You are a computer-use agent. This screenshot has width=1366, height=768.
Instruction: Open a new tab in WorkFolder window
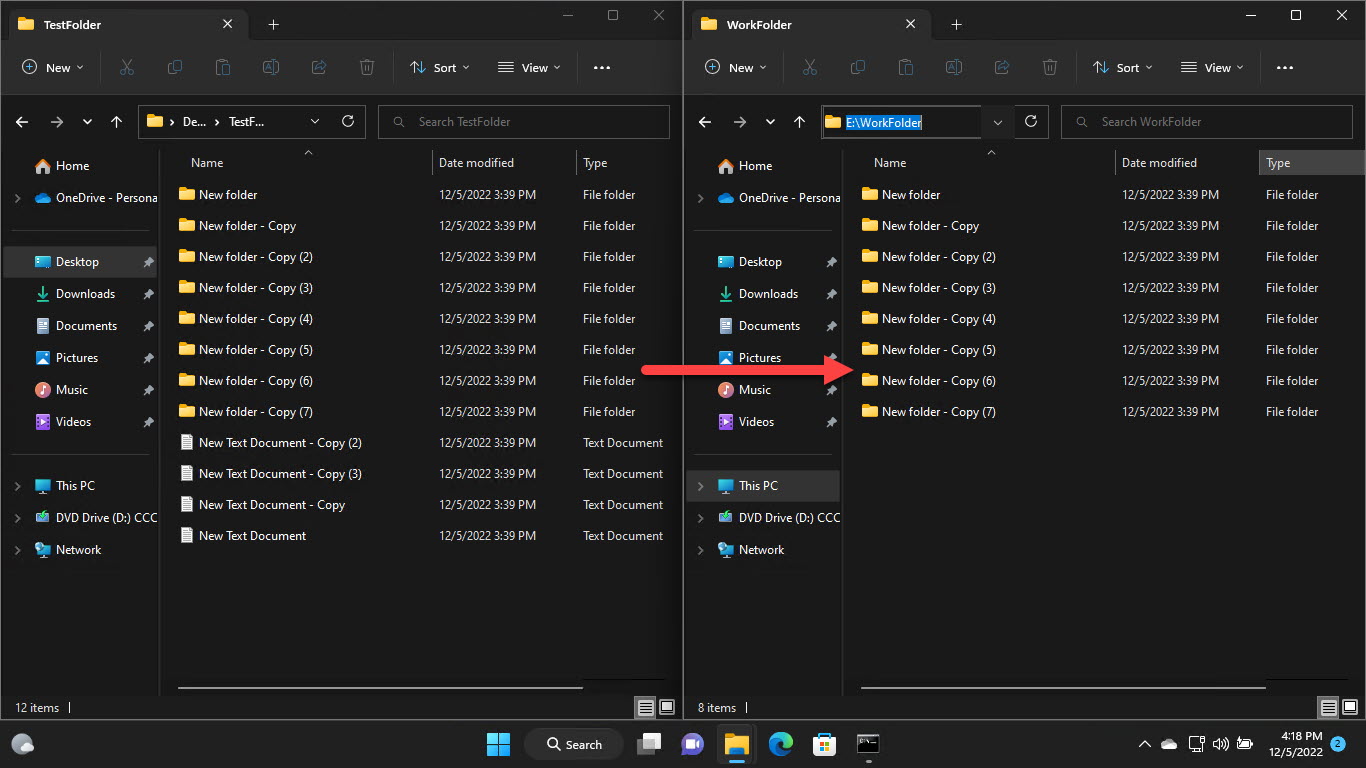click(956, 24)
